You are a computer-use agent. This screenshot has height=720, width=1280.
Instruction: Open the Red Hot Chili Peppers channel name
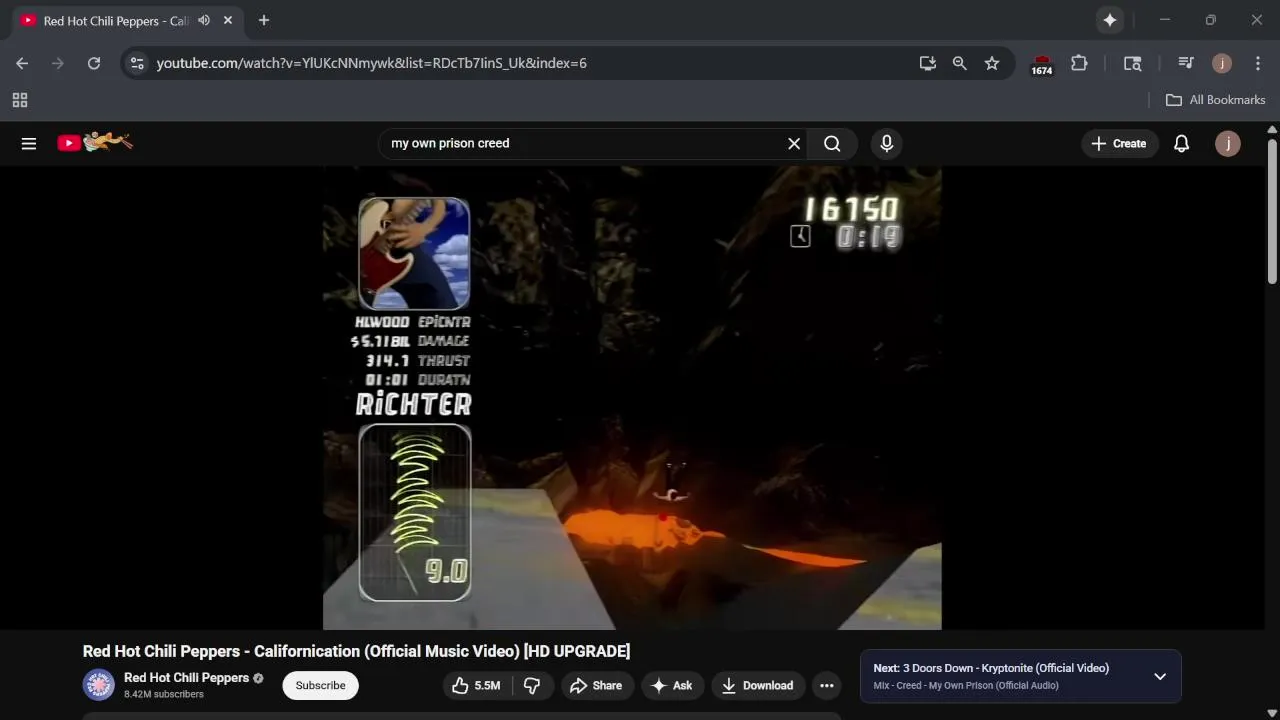[x=187, y=677]
